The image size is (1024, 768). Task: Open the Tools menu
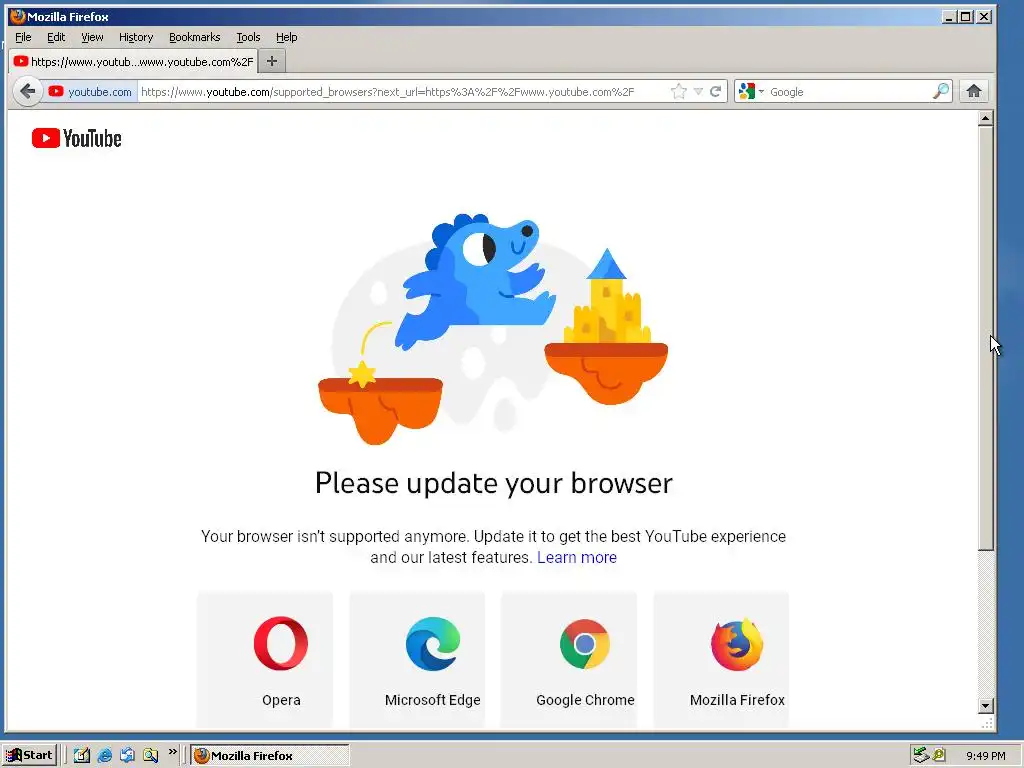tap(248, 37)
